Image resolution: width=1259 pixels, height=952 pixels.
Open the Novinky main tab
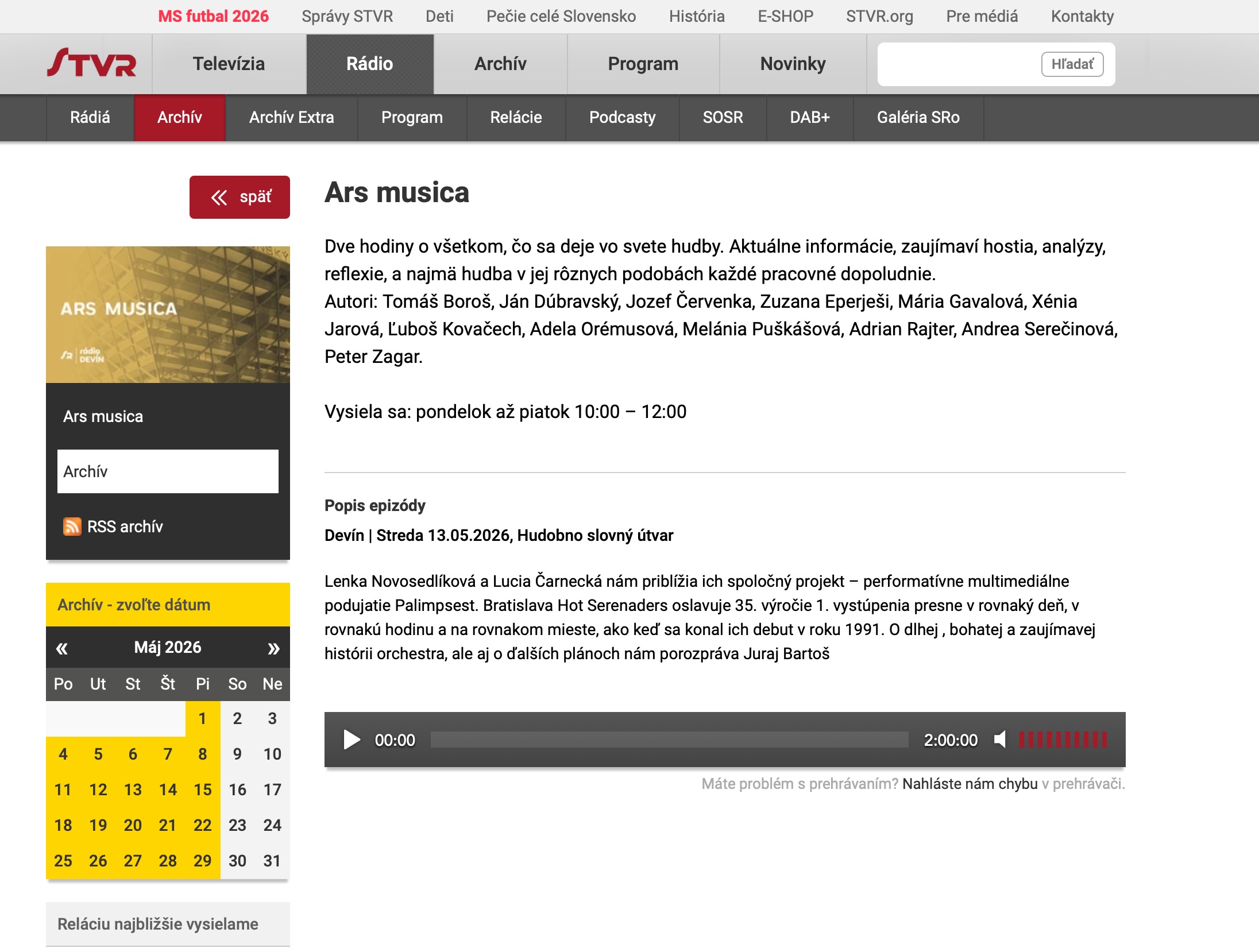pos(793,64)
